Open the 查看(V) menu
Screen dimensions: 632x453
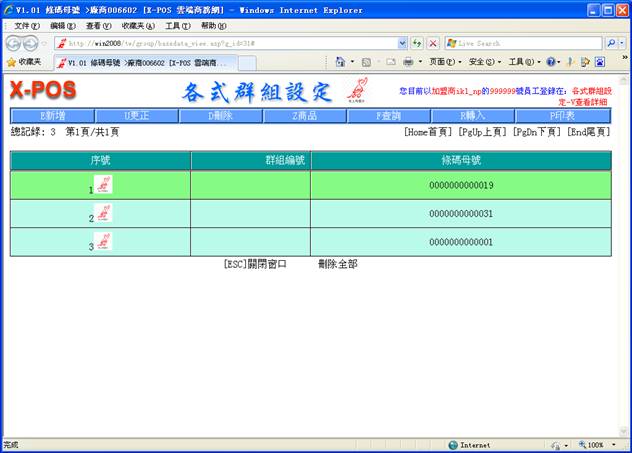click(99, 25)
